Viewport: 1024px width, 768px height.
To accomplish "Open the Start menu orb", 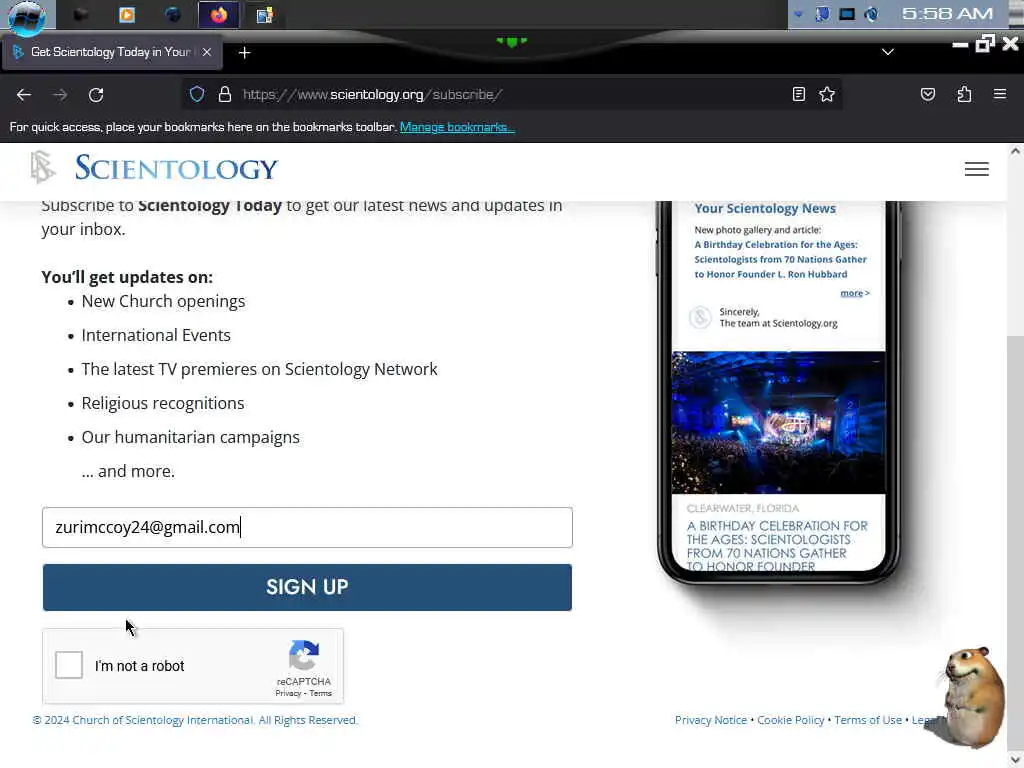I will (x=27, y=16).
